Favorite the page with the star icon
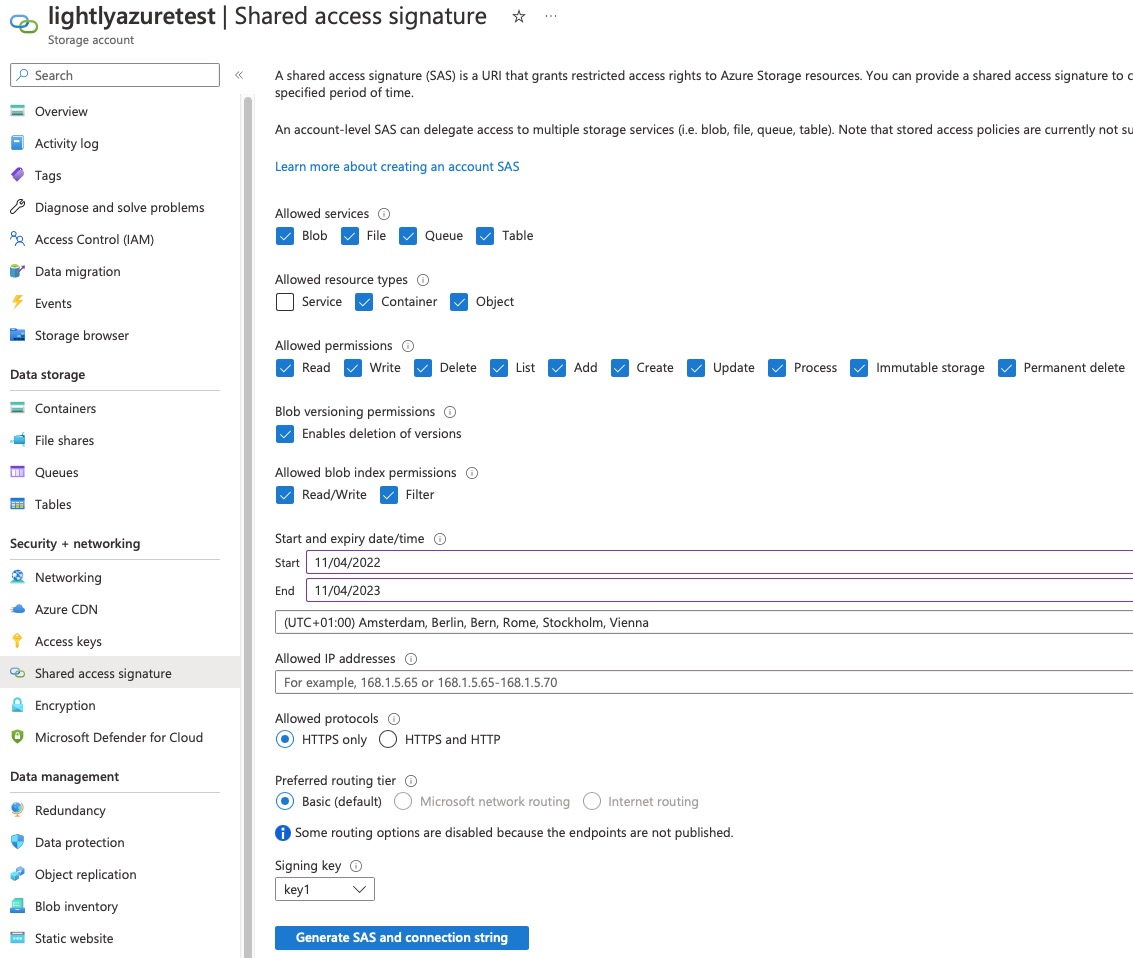Screen dimensions: 1133x958 519,17
